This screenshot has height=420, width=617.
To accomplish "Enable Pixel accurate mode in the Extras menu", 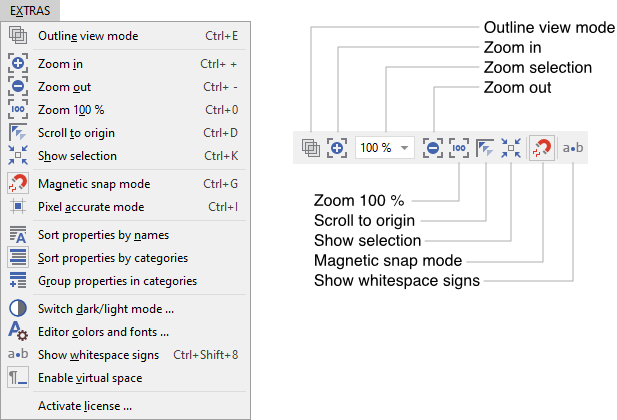I will coord(91,207).
